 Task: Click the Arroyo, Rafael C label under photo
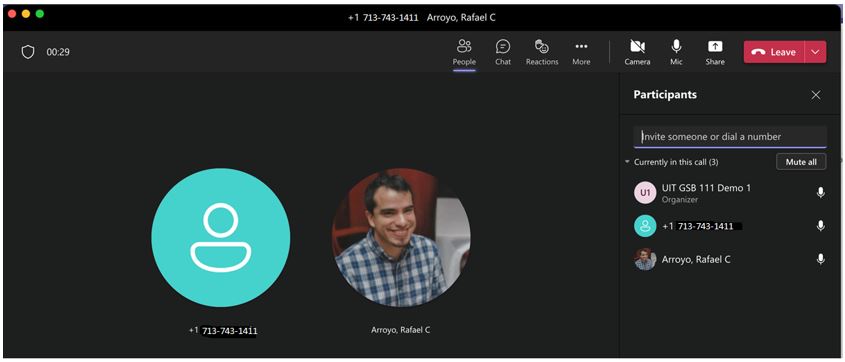pyautogui.click(x=400, y=330)
